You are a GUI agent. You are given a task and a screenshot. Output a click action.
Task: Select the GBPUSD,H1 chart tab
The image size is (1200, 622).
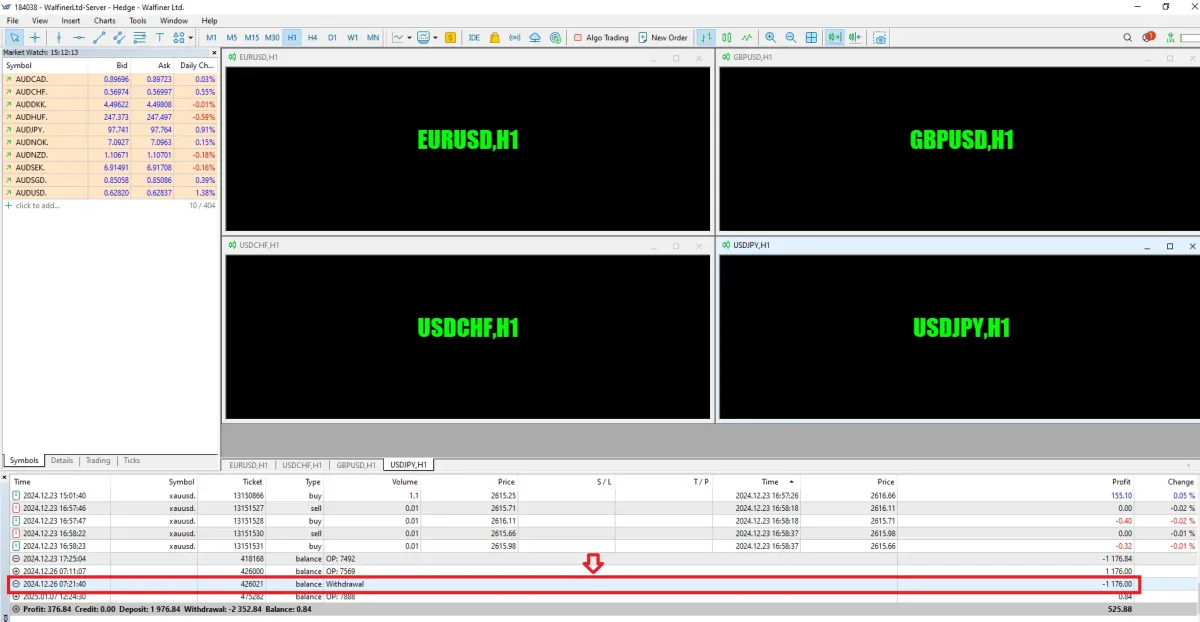(x=356, y=465)
